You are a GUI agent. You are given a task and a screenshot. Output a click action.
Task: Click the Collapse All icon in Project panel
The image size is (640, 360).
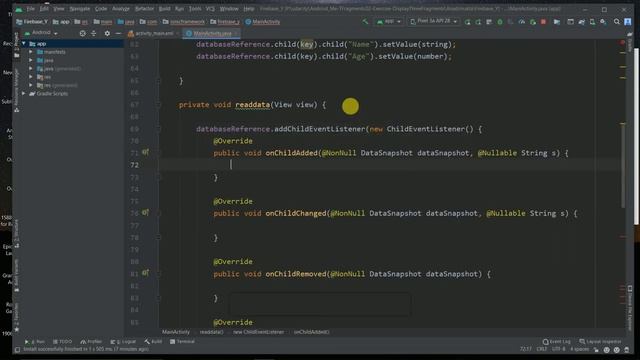[x=93, y=33]
